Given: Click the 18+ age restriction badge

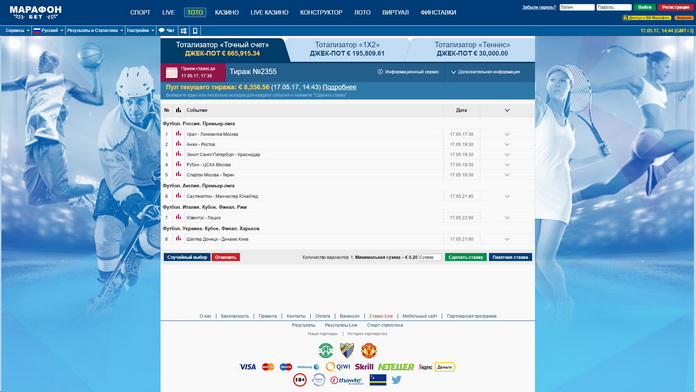Looking at the screenshot, I should click(300, 380).
